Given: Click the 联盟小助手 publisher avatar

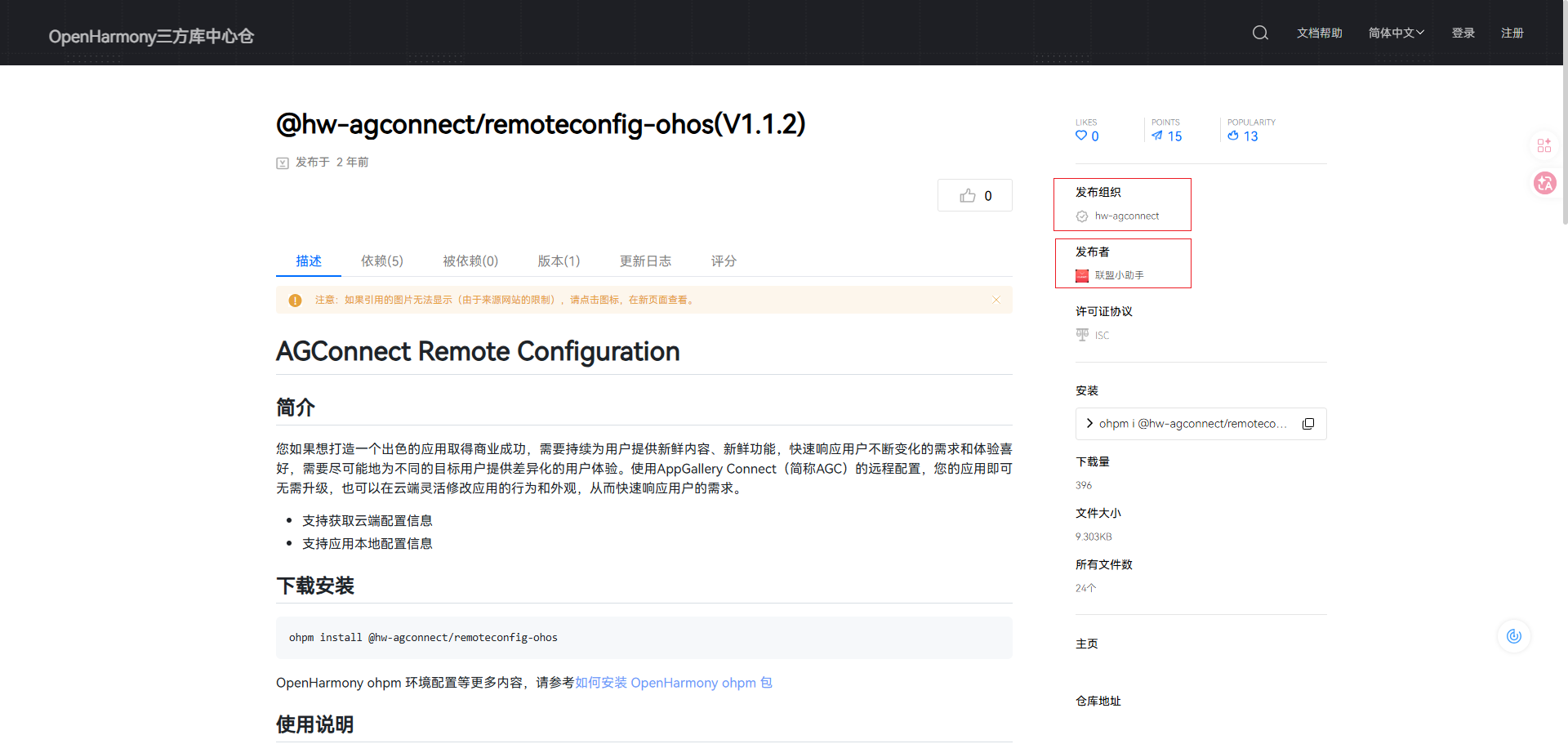Looking at the screenshot, I should [1082, 276].
